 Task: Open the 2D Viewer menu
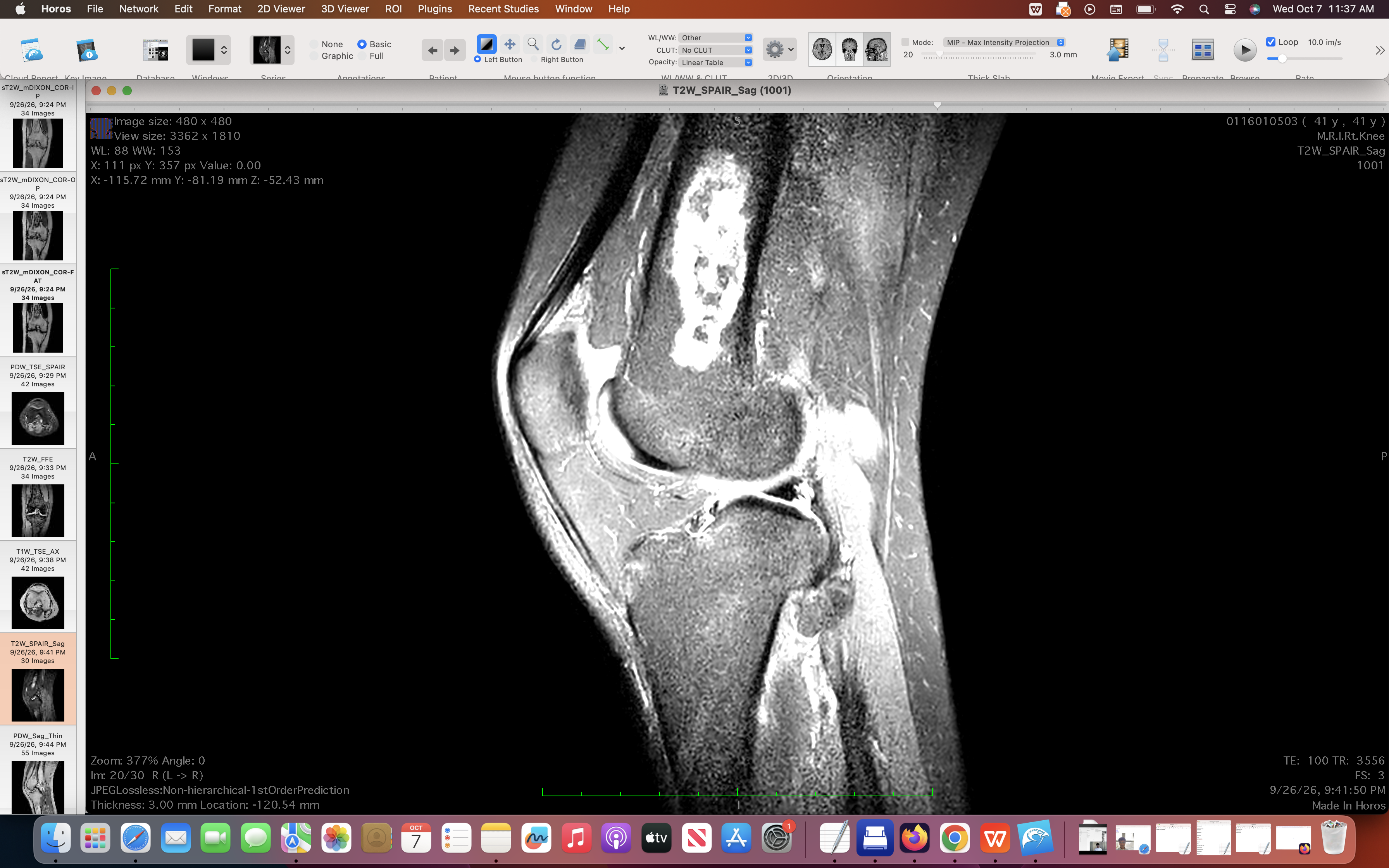(x=281, y=9)
